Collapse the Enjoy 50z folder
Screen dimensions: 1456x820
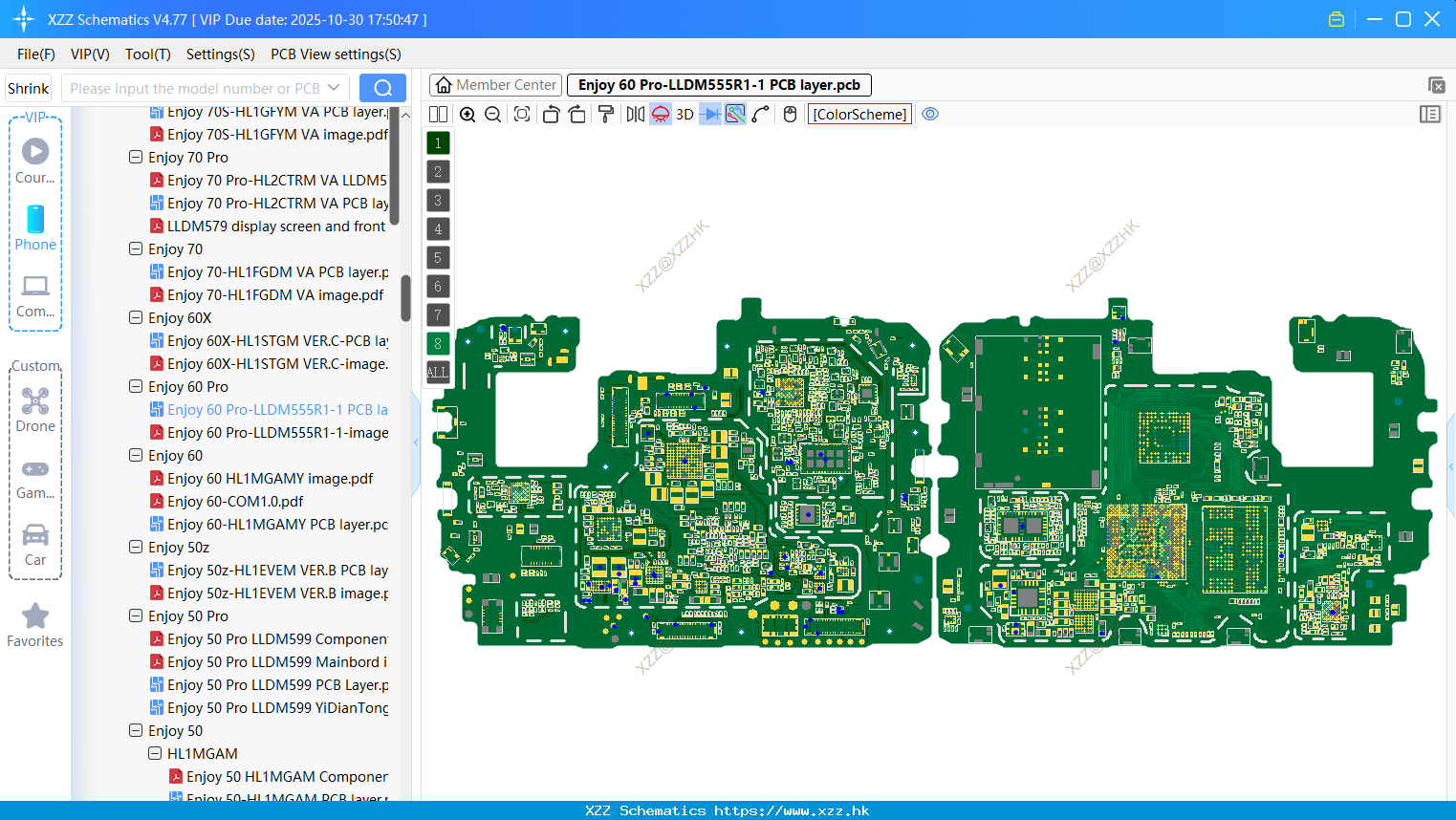136,547
